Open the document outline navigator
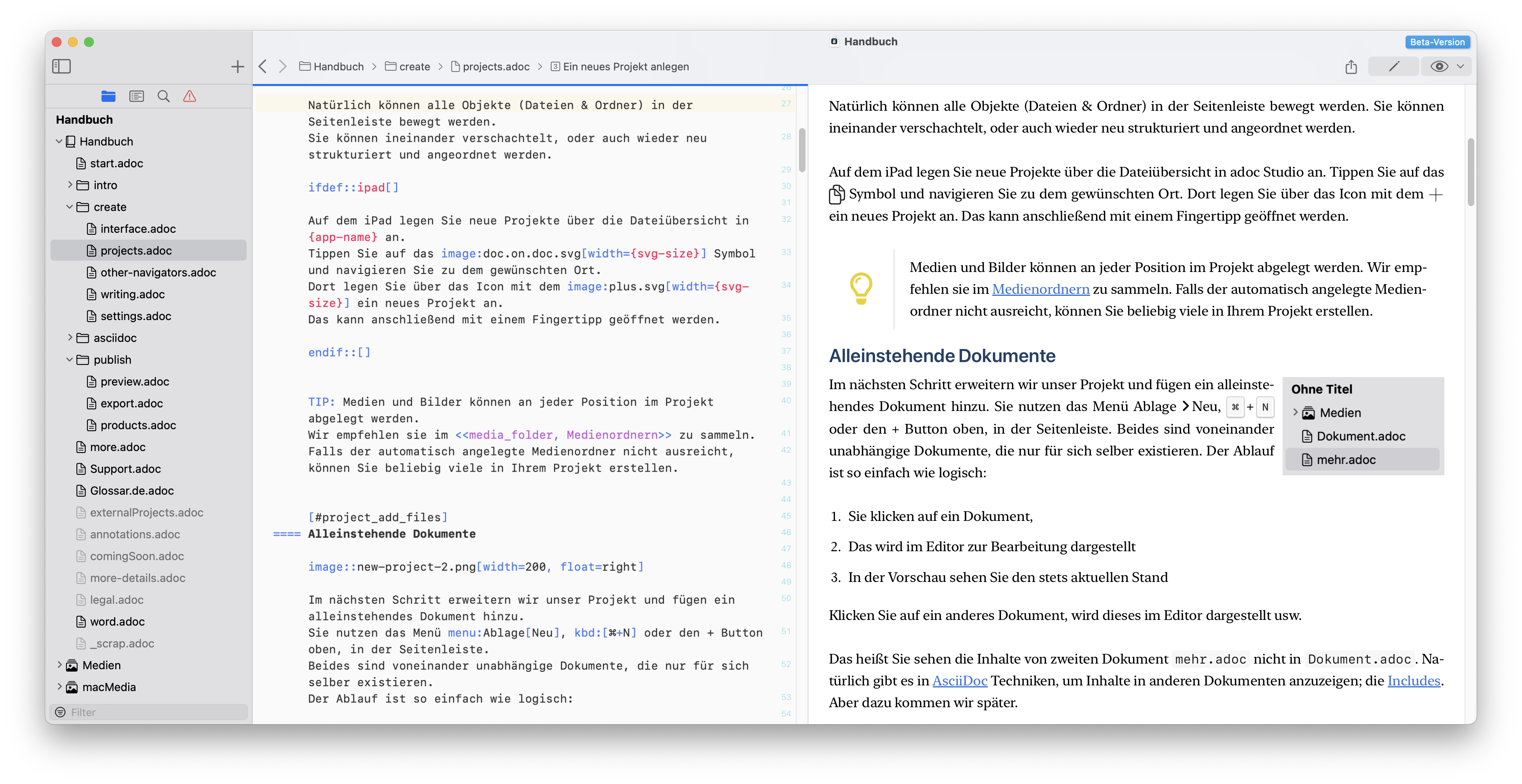This screenshot has width=1522, height=784. tap(137, 96)
